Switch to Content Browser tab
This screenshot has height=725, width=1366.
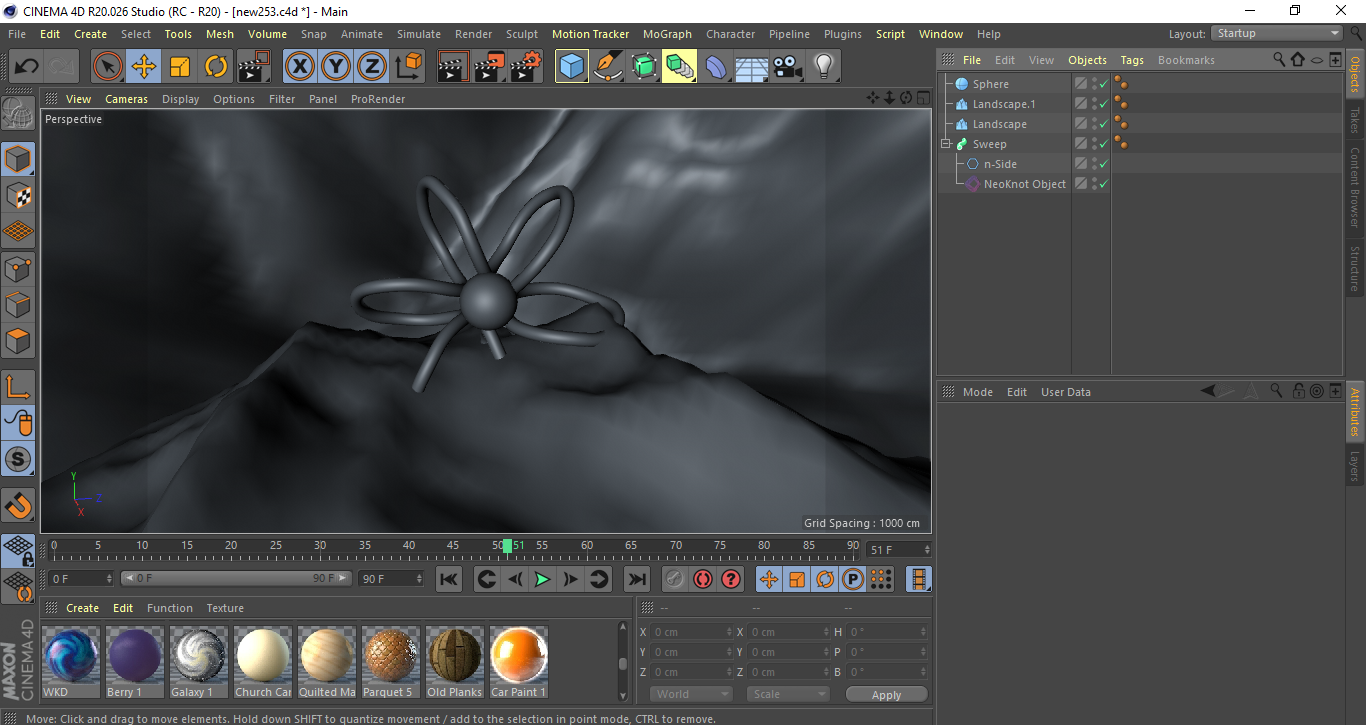pos(1355,187)
